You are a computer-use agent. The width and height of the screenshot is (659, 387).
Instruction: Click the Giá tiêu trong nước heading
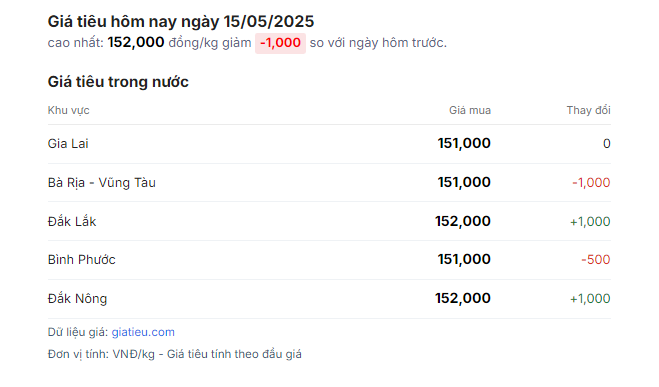tap(118, 82)
